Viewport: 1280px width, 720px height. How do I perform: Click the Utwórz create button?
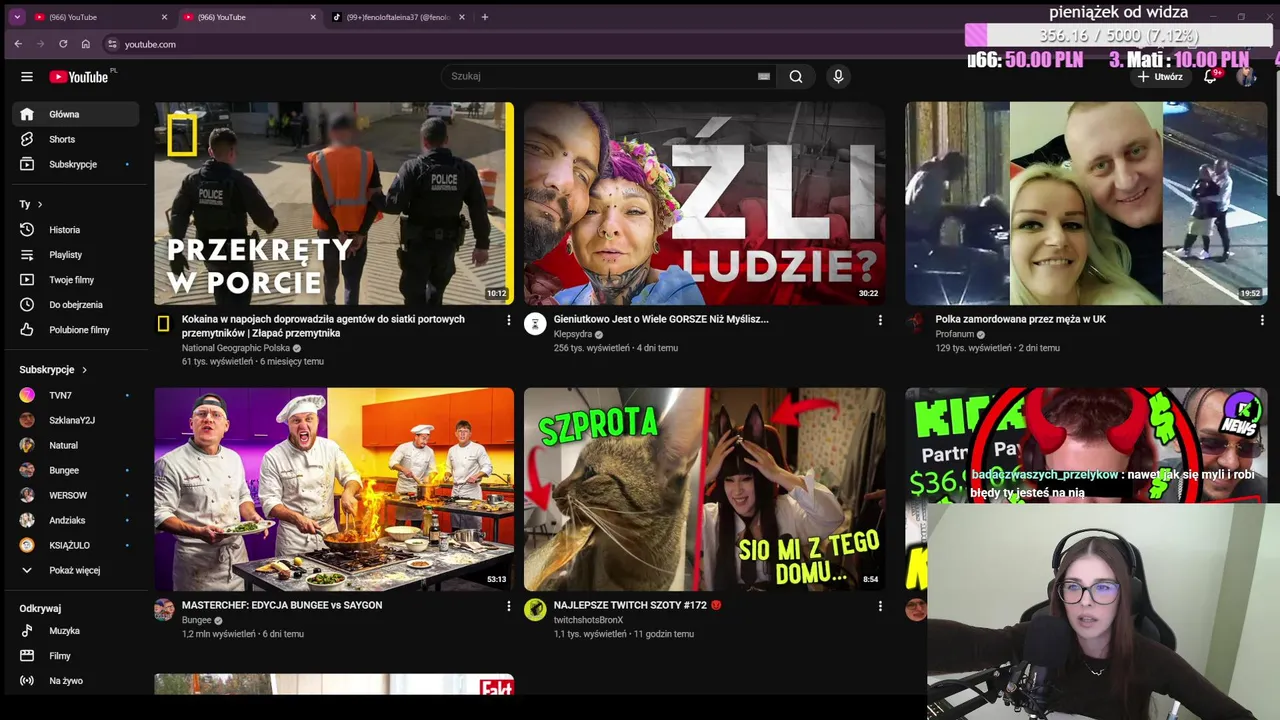(x=1160, y=77)
